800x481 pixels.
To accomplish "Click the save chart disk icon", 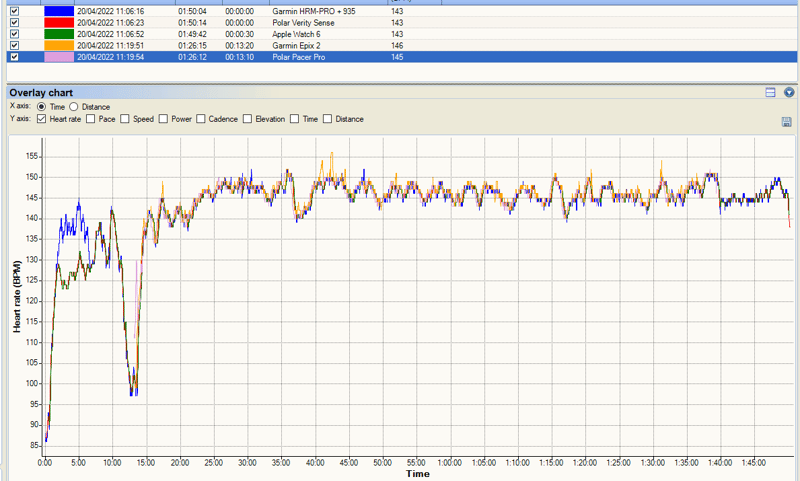I will click(787, 122).
